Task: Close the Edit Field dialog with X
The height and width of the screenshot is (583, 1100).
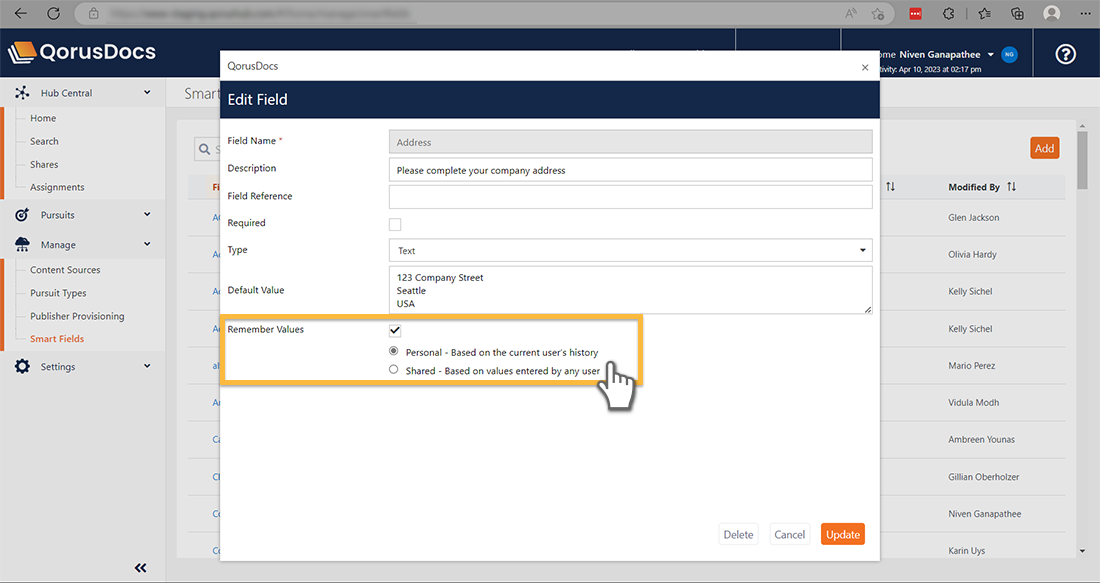Action: click(865, 67)
